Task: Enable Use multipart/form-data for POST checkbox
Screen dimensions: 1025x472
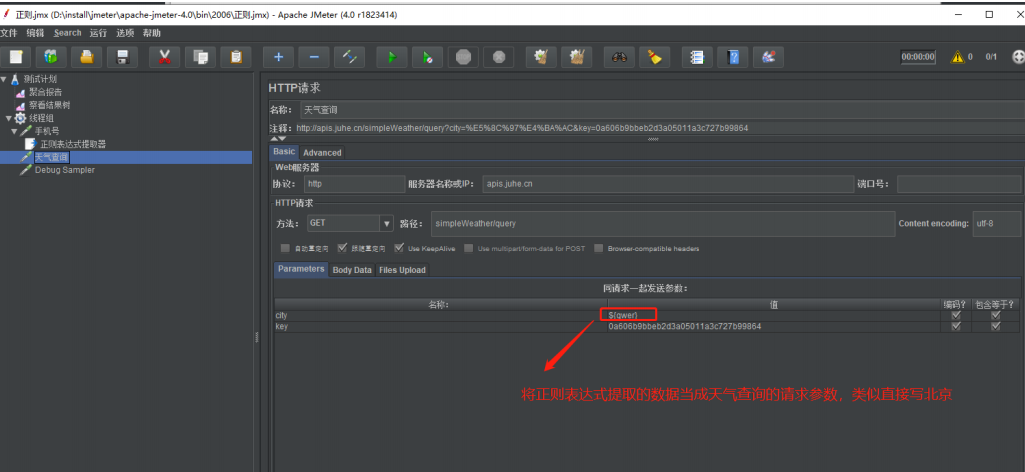Action: click(469, 248)
